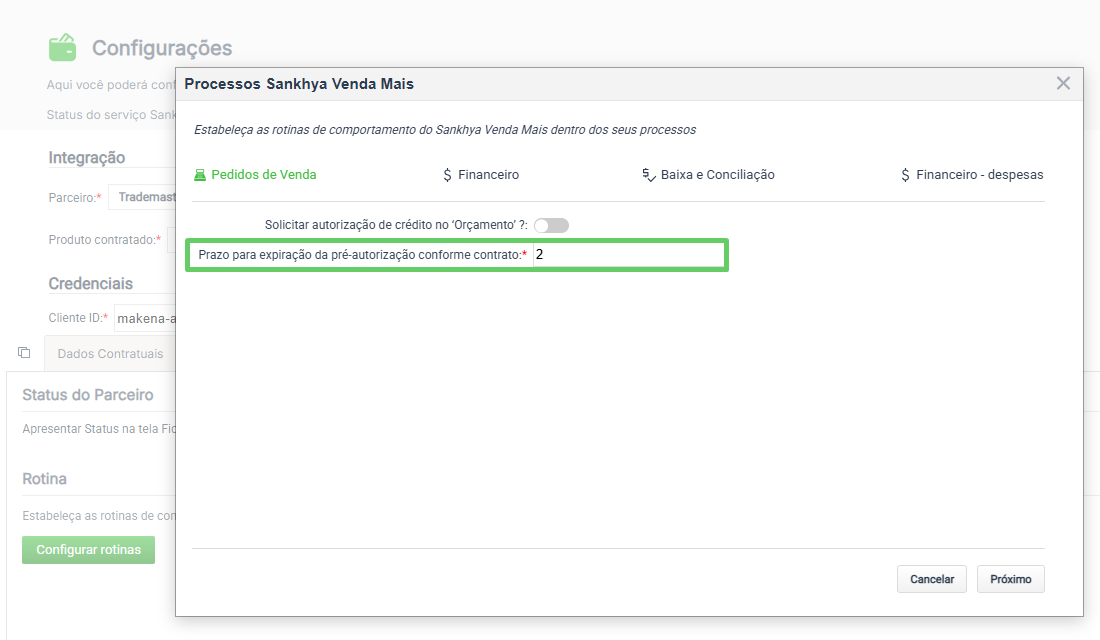
Task: Open the Financeiro - despesas tab
Action: click(x=972, y=175)
